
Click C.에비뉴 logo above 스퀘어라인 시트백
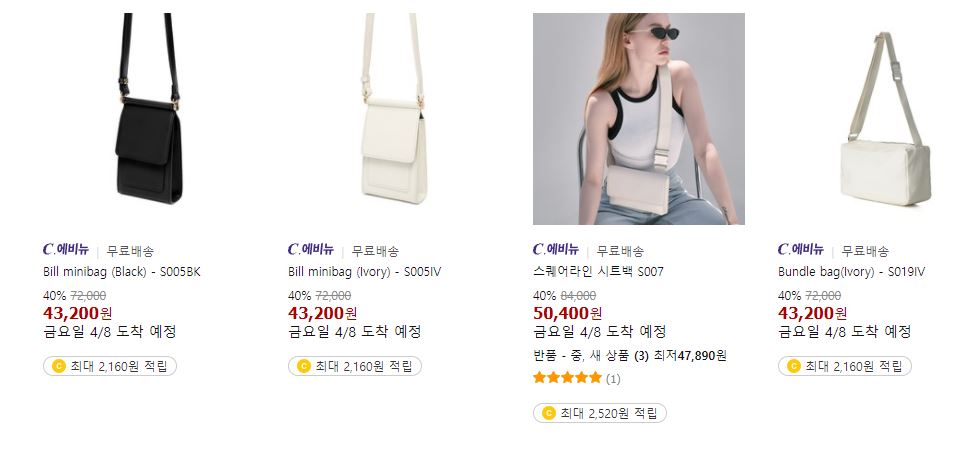click(556, 250)
